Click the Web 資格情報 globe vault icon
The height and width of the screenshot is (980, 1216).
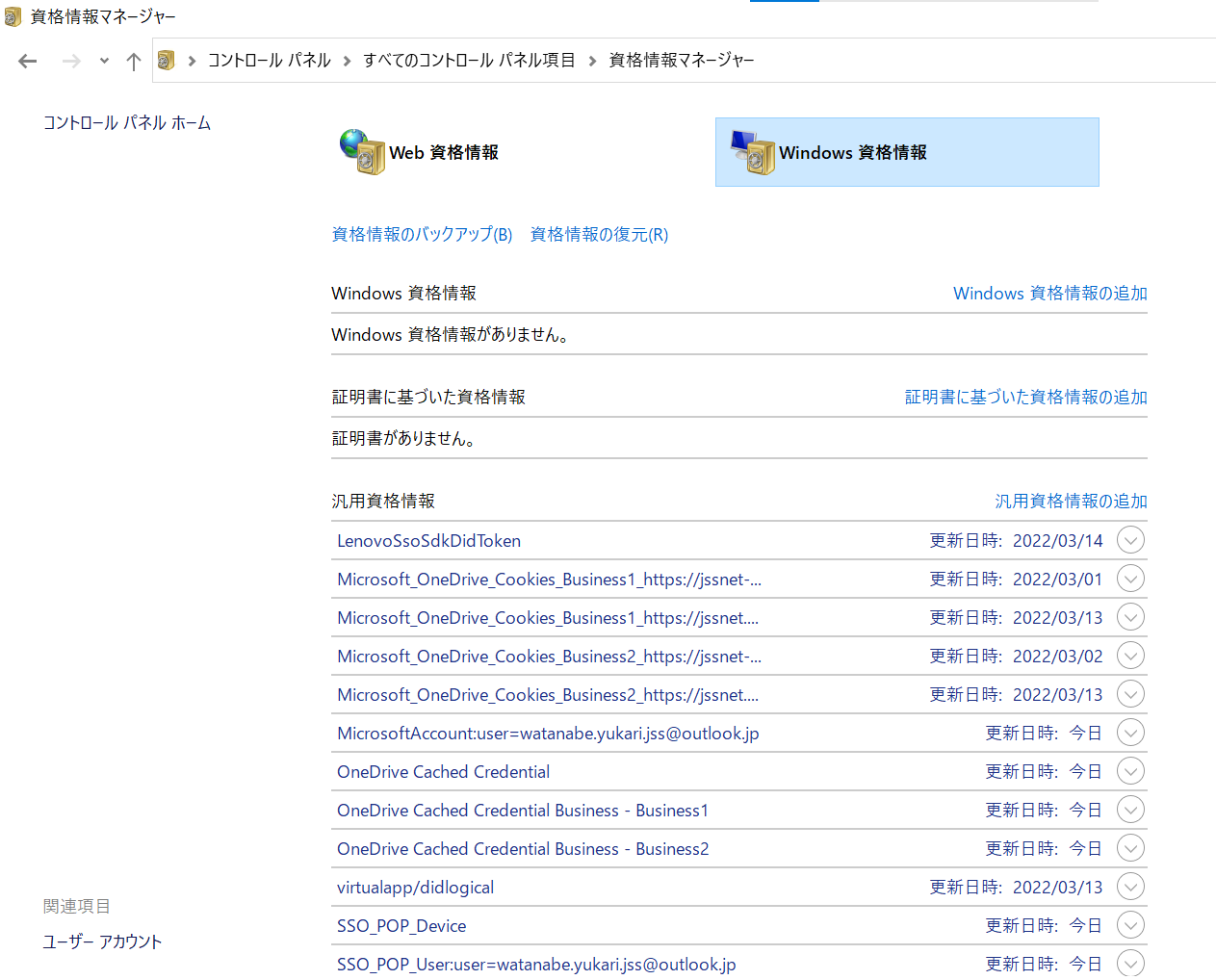click(362, 152)
